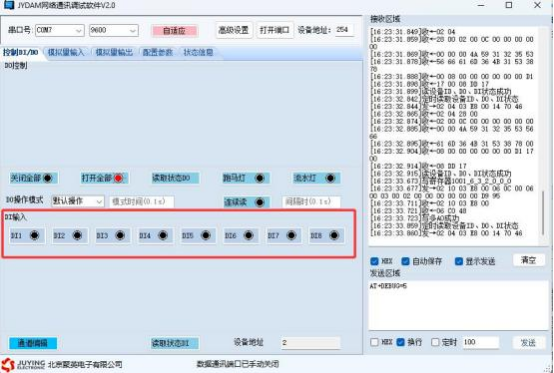554x373 pixels.
Task: Open the COM7 serial port dropdown
Action: point(60,30)
